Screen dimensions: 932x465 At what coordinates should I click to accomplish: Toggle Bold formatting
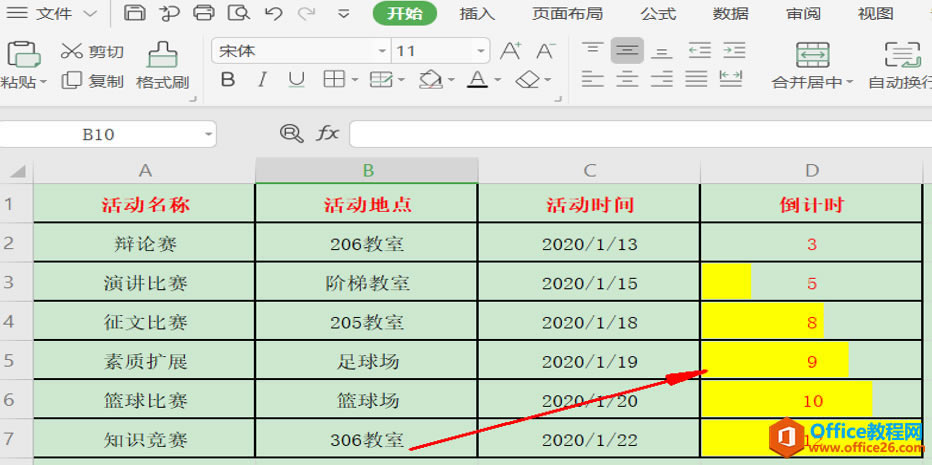pos(228,80)
